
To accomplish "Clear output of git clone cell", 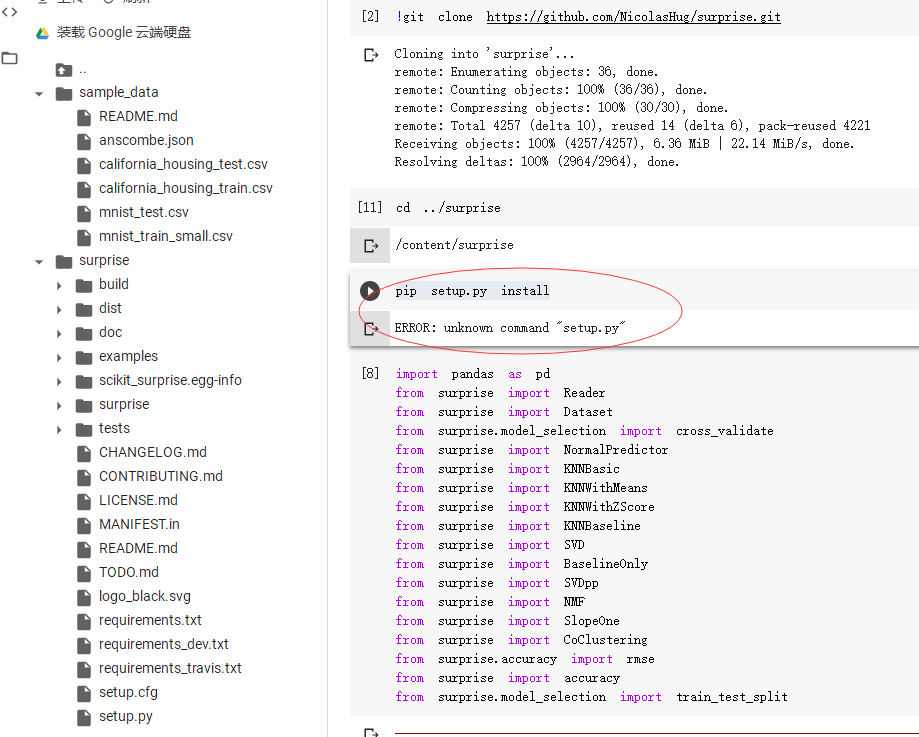I will (x=371, y=55).
